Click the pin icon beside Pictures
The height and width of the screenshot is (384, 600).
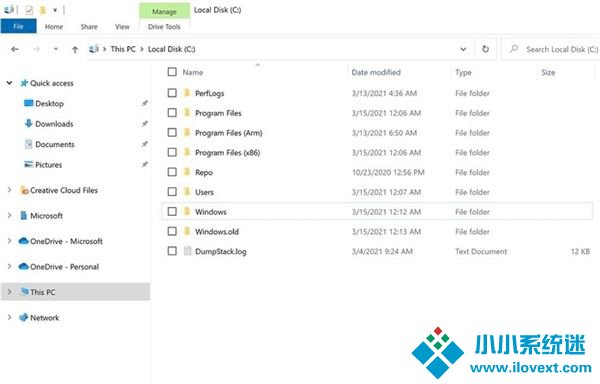pyautogui.click(x=144, y=164)
